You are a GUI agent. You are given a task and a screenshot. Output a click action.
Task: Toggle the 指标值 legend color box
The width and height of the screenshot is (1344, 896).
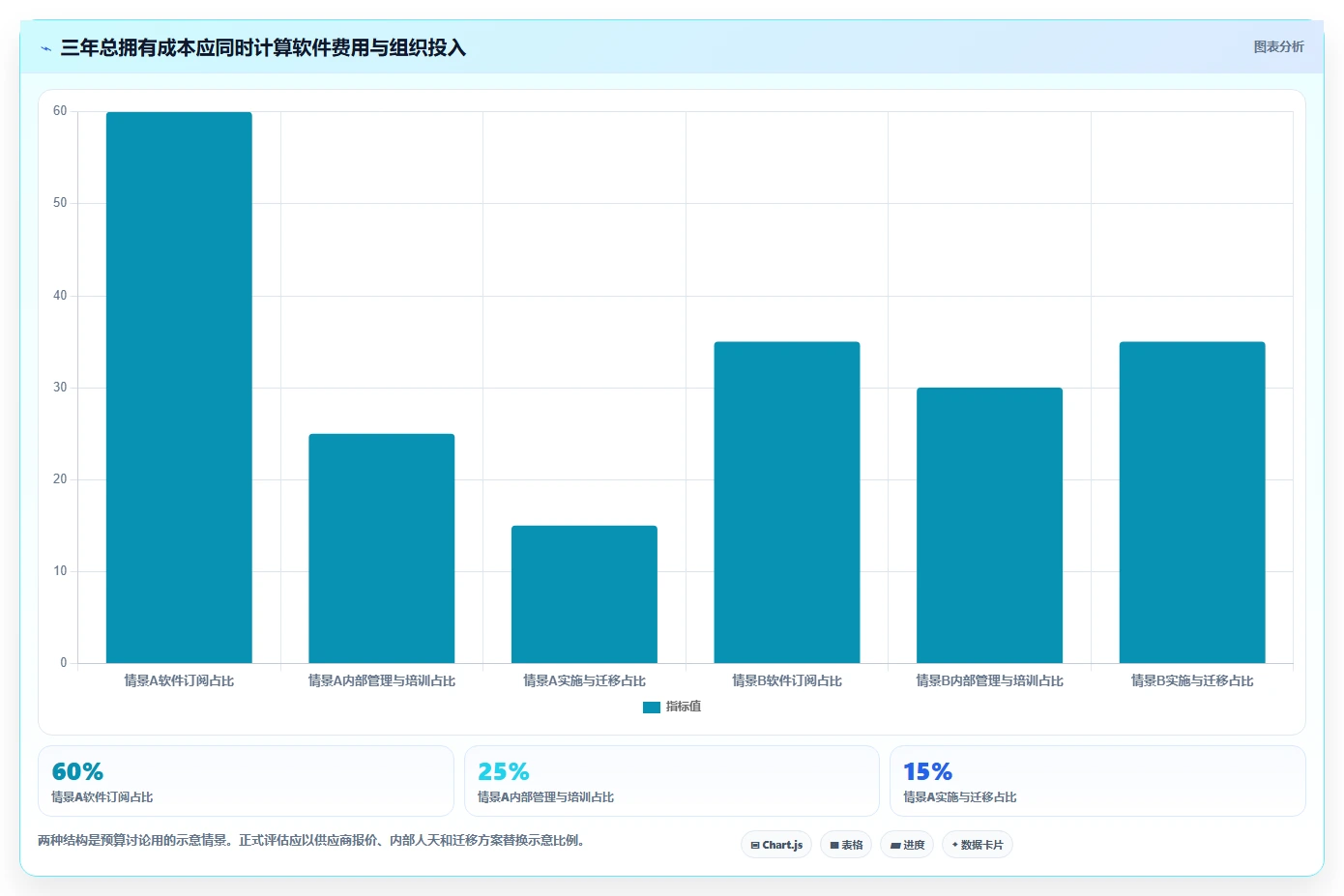pos(652,708)
